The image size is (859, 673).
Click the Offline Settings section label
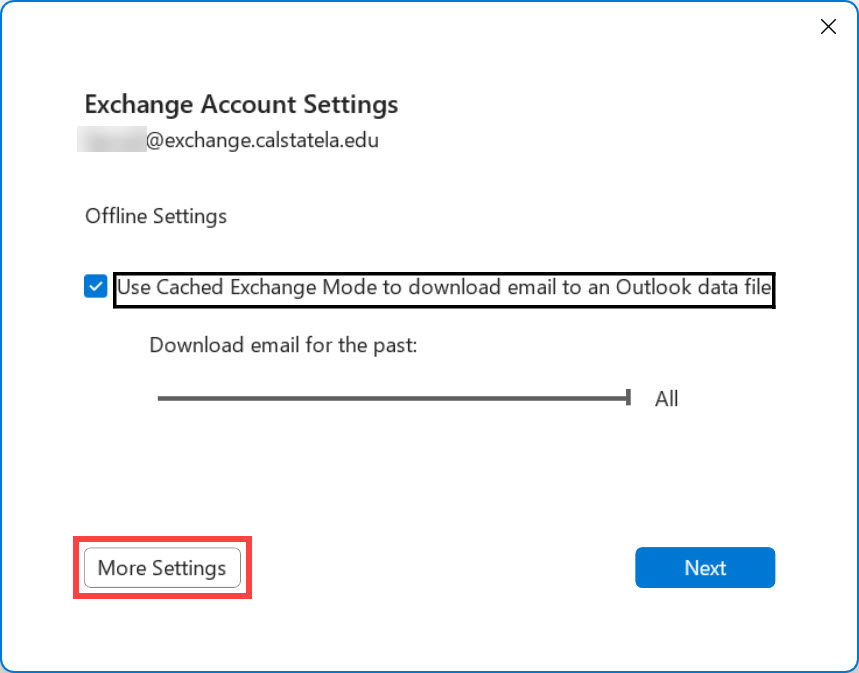(155, 216)
